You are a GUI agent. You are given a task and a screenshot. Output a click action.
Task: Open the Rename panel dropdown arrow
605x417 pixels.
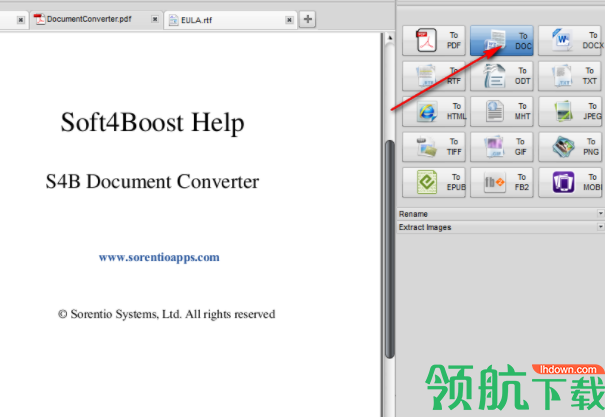600,213
